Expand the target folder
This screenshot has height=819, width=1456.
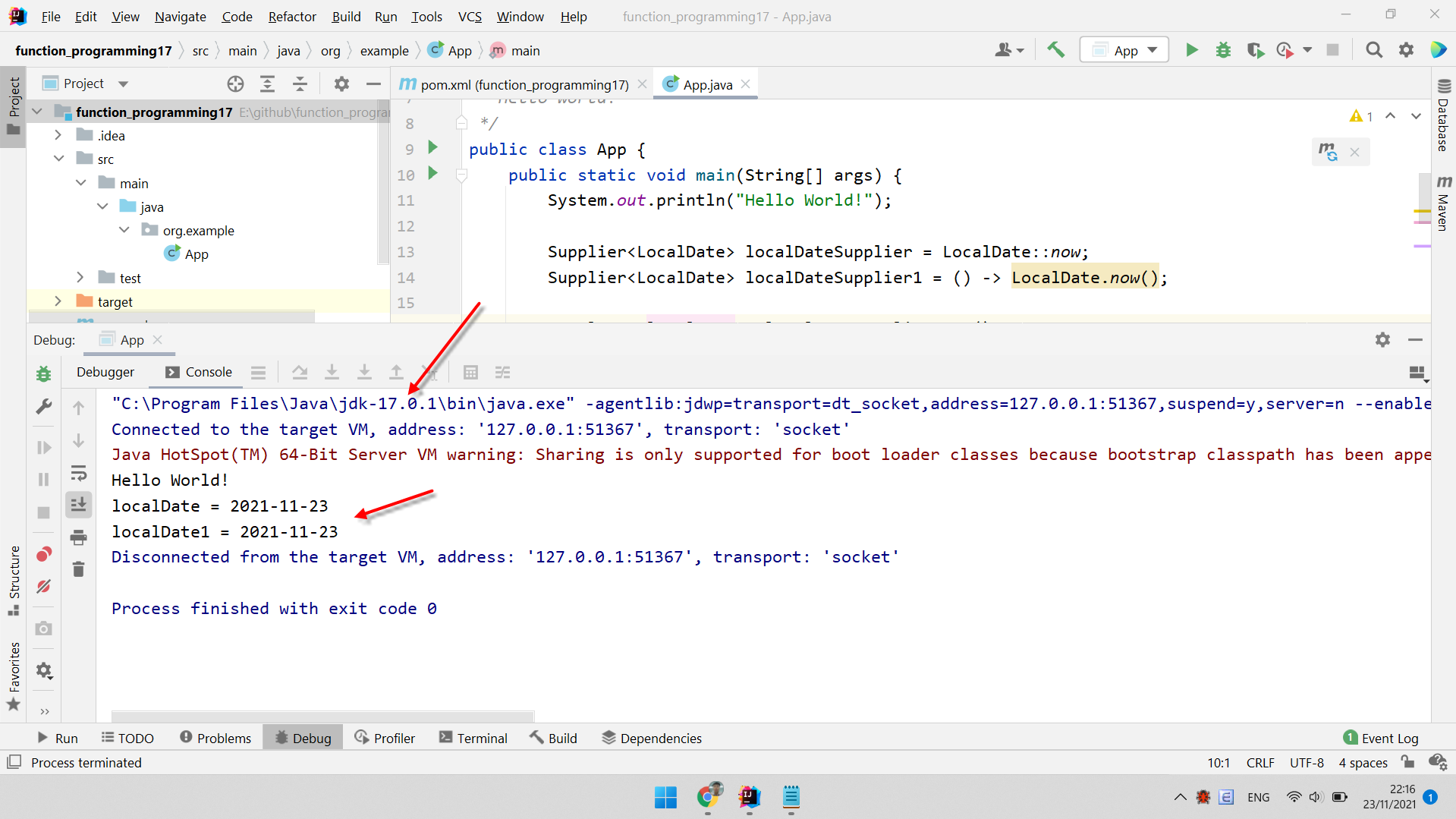pos(58,301)
